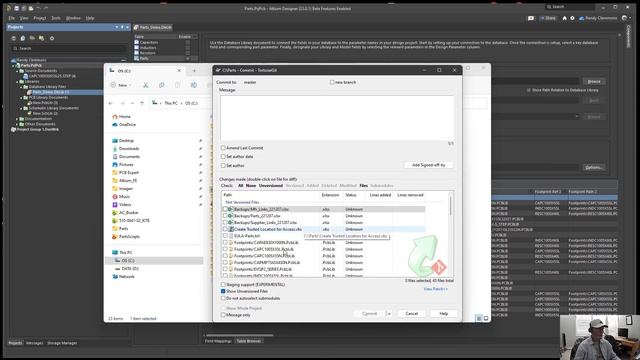640x360 pixels.
Task: Click folder icon in Projects panel toolbar
Action: pos(32,38)
